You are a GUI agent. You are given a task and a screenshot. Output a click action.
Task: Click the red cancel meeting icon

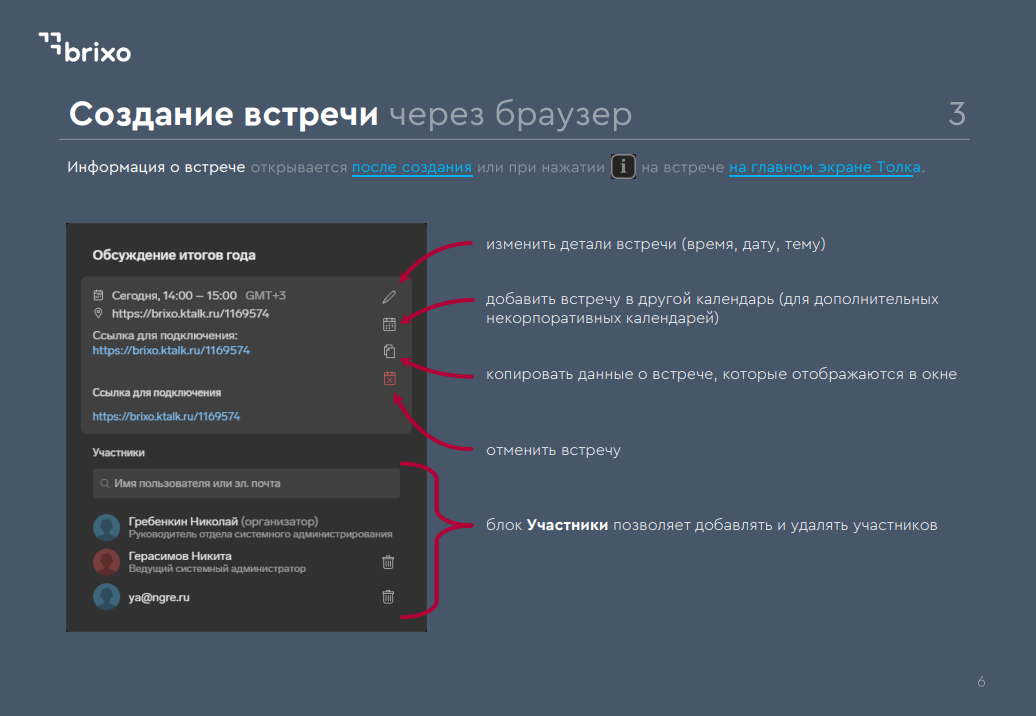389,378
